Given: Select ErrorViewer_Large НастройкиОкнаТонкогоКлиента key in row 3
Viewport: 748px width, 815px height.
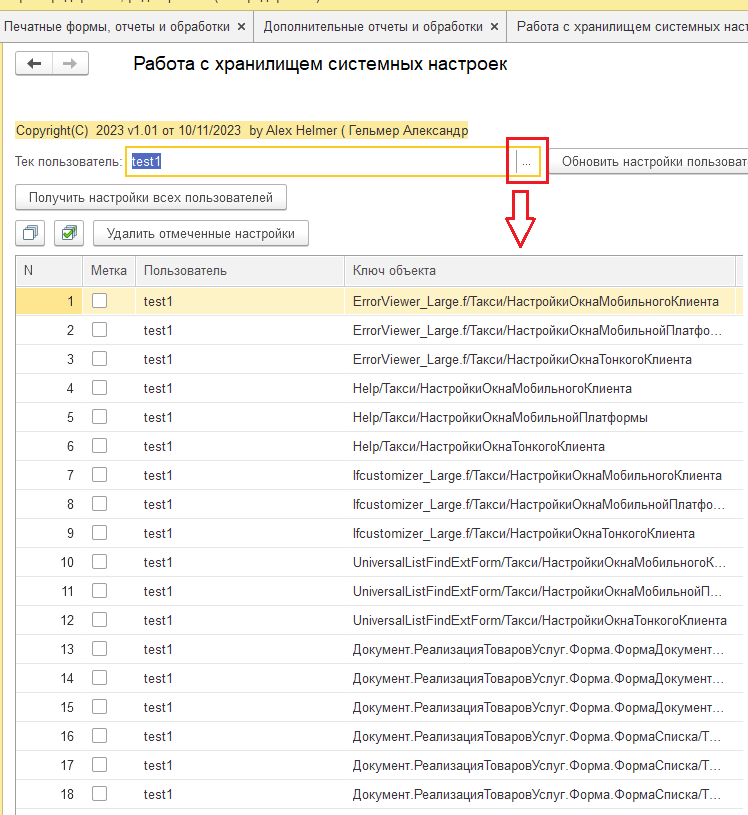Looking at the screenshot, I should coord(540,360).
